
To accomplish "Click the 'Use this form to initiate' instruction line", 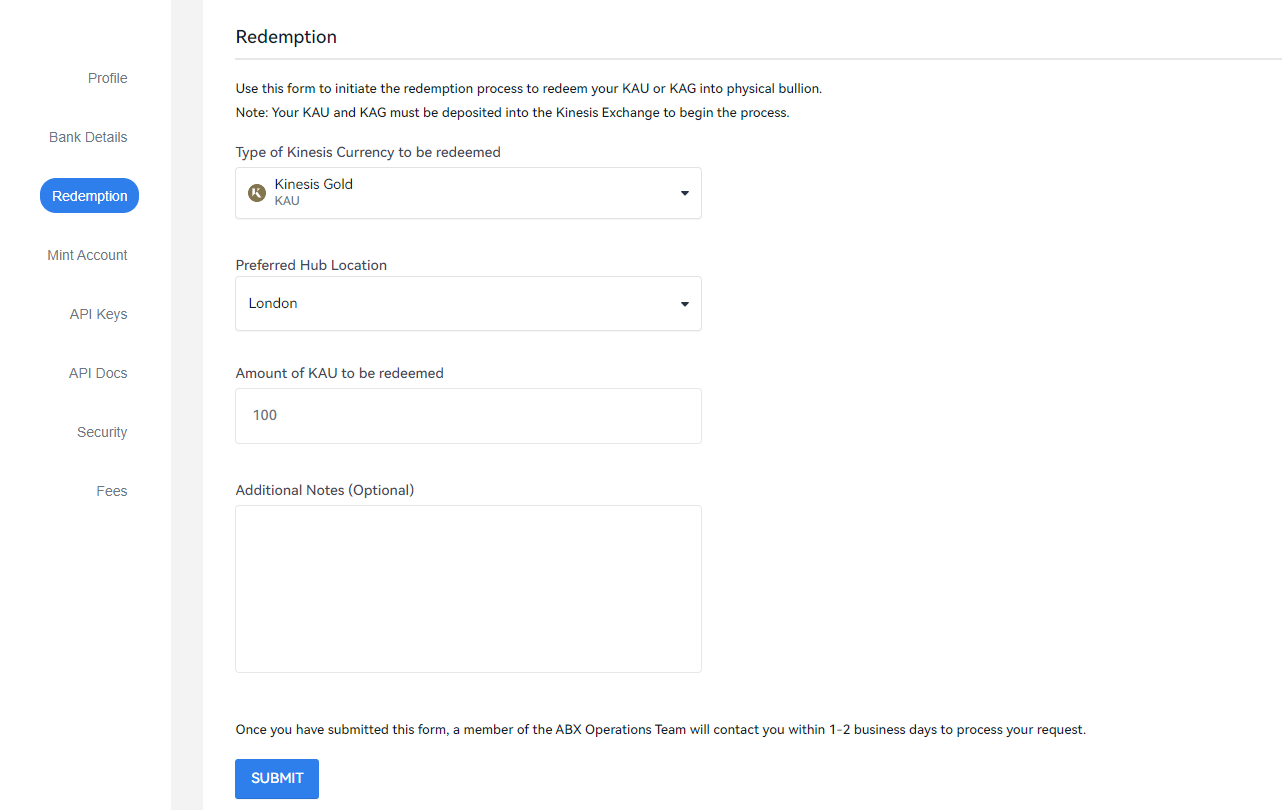I will click(x=528, y=88).
